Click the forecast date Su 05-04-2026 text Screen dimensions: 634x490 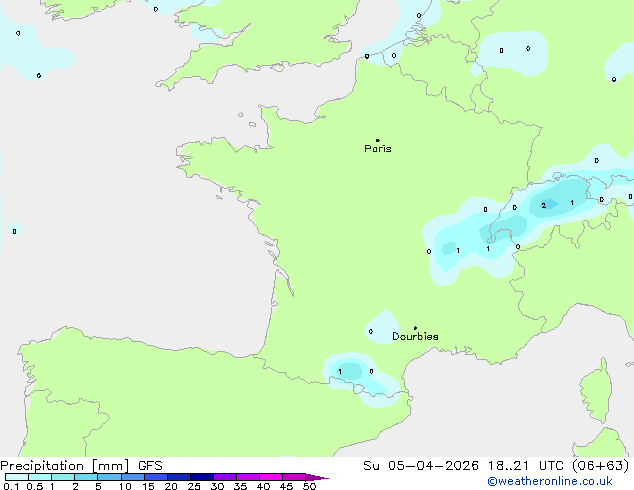(x=421, y=466)
